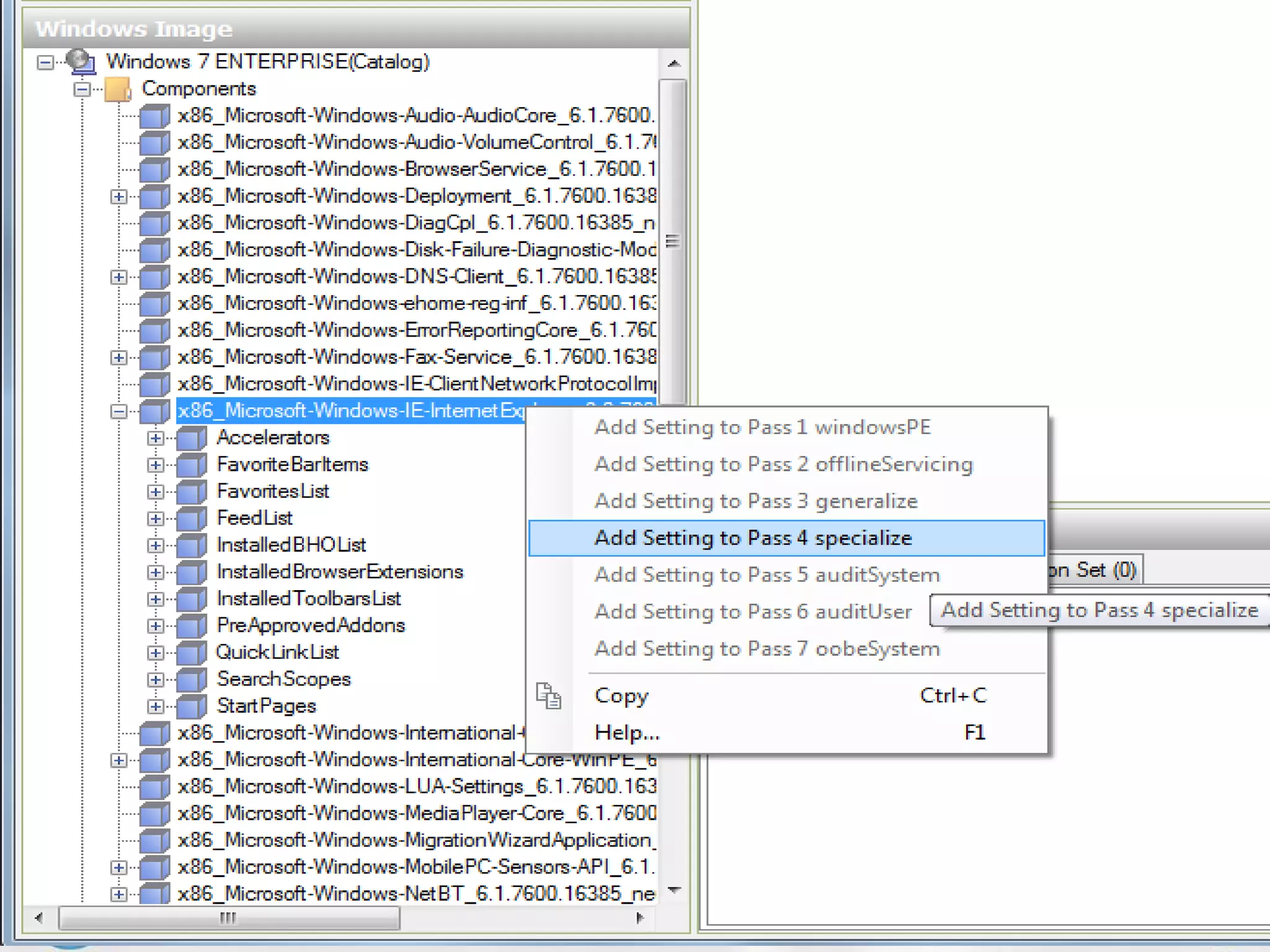Expand the DNS-Client component node
The width and height of the screenshot is (1270, 952).
click(x=118, y=277)
